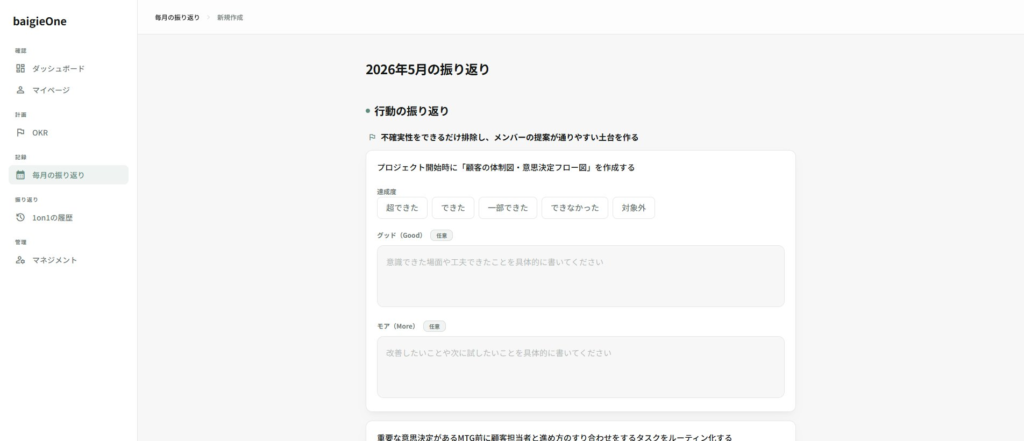
Task: Click the 1on1の履歴 history clock icon
Action: click(20, 218)
